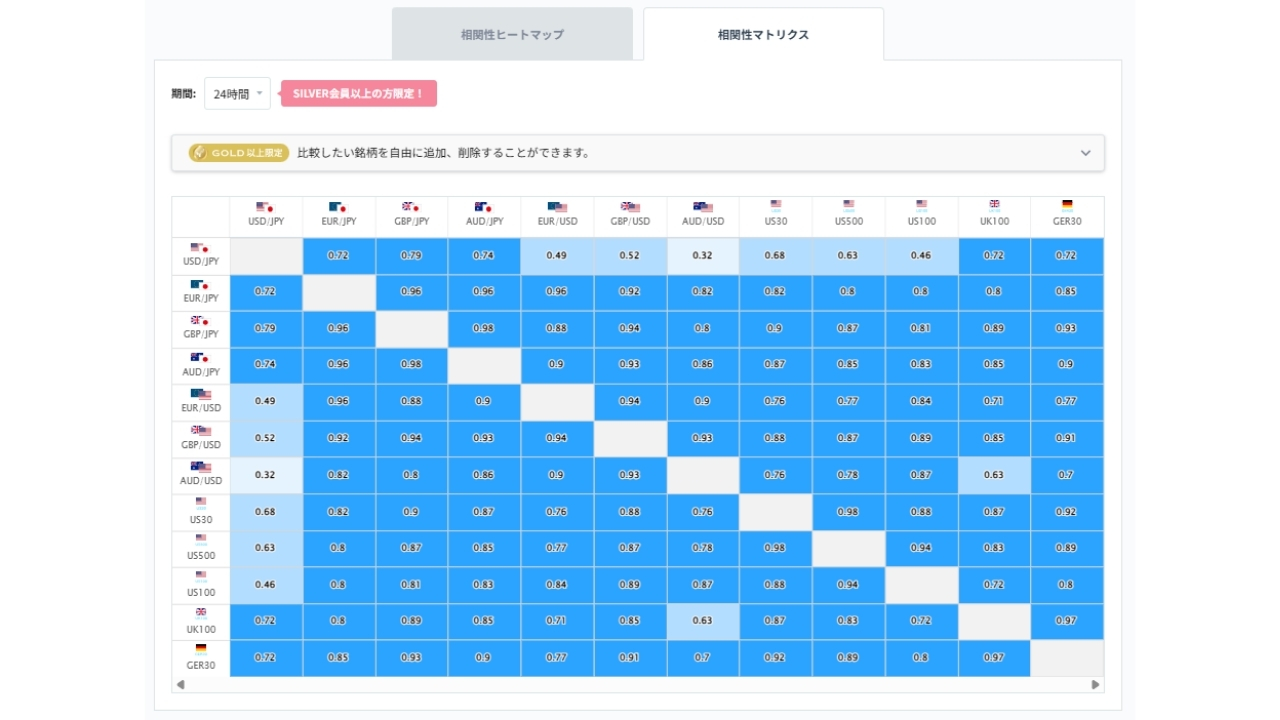Click the GBP/JPY flag in column header
The image size is (1280, 720).
point(411,207)
